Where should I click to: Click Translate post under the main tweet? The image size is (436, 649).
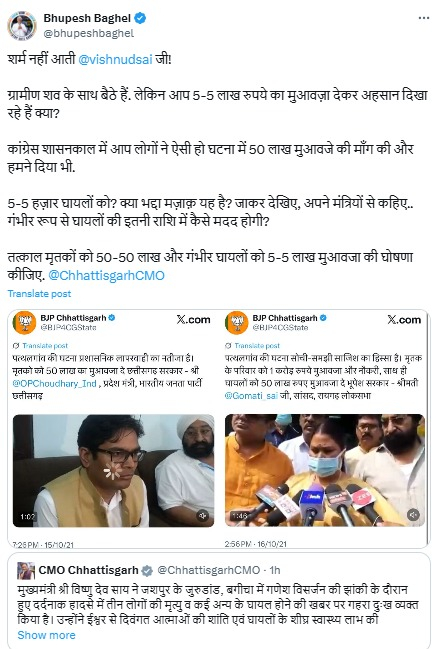coord(39,293)
